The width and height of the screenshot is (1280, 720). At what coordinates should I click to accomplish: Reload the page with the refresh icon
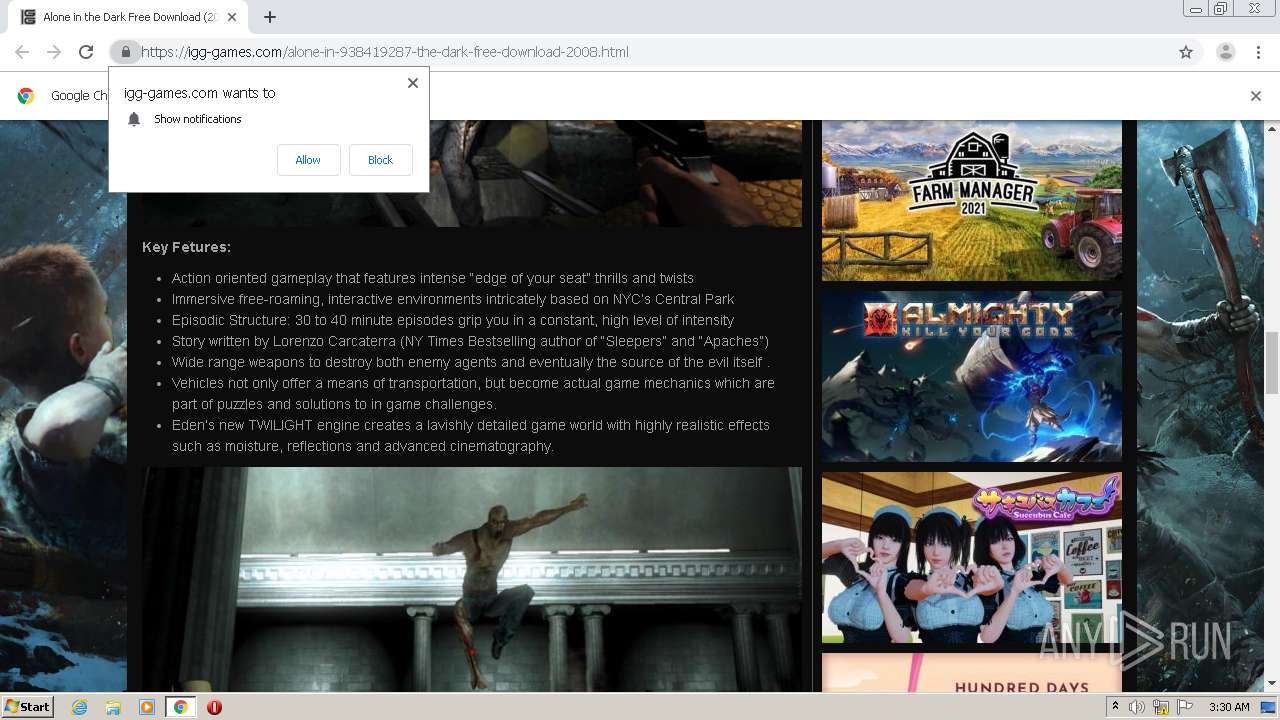click(86, 52)
